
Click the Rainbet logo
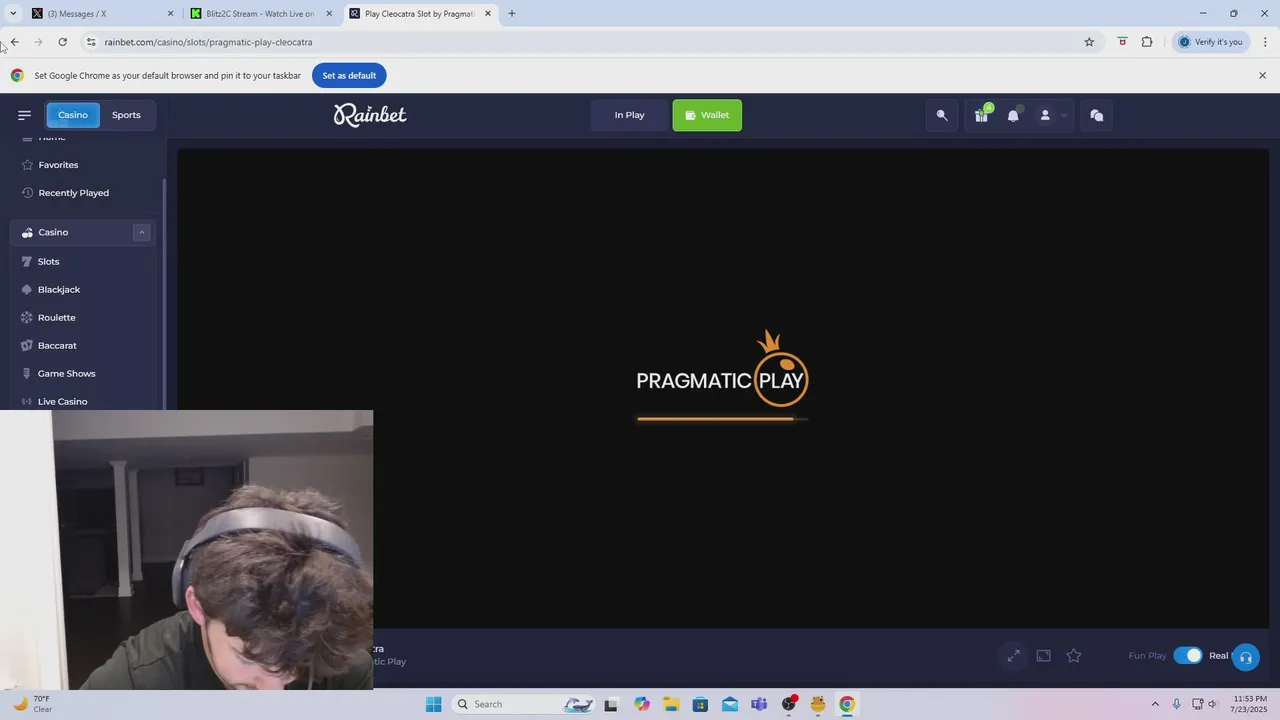click(370, 115)
